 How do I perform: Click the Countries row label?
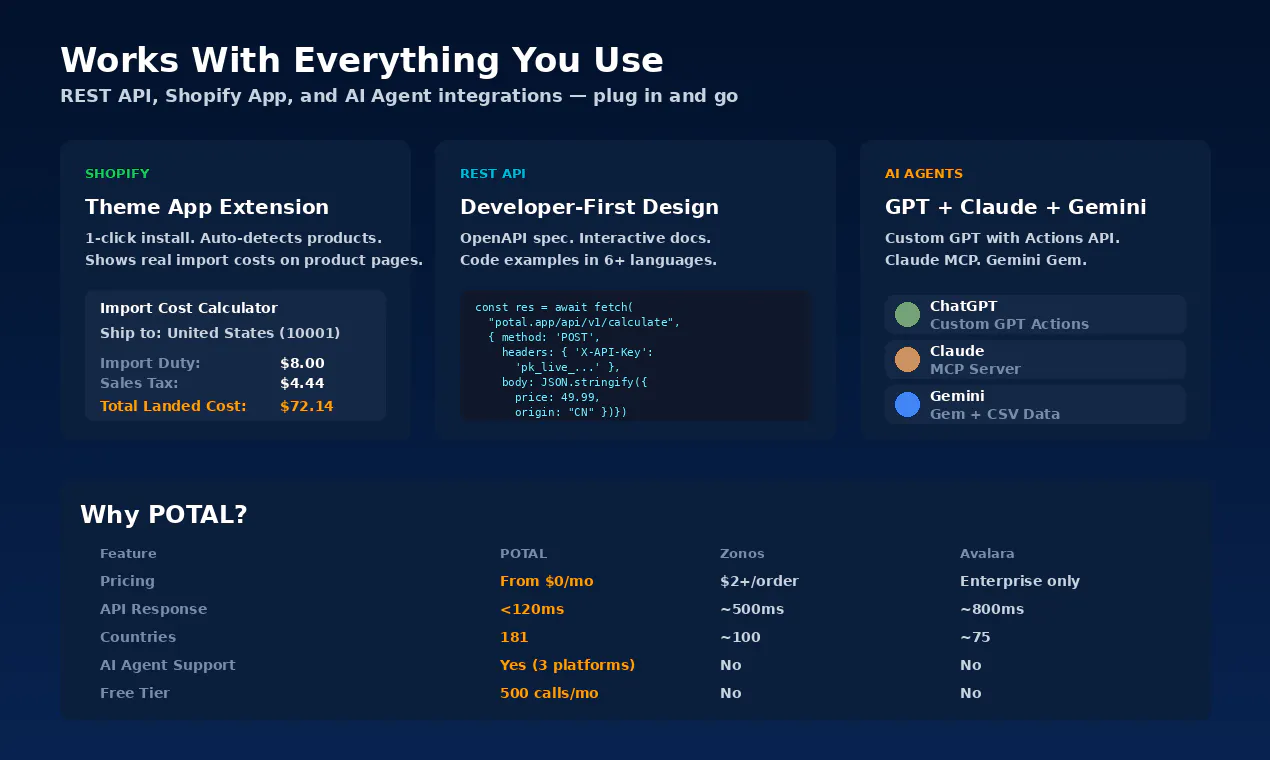click(138, 637)
